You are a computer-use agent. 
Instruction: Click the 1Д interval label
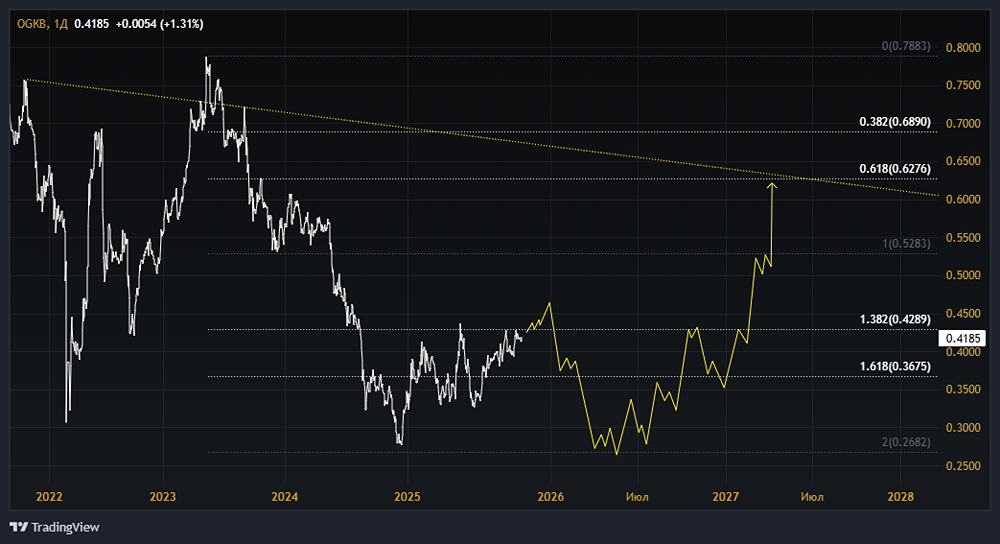61,24
